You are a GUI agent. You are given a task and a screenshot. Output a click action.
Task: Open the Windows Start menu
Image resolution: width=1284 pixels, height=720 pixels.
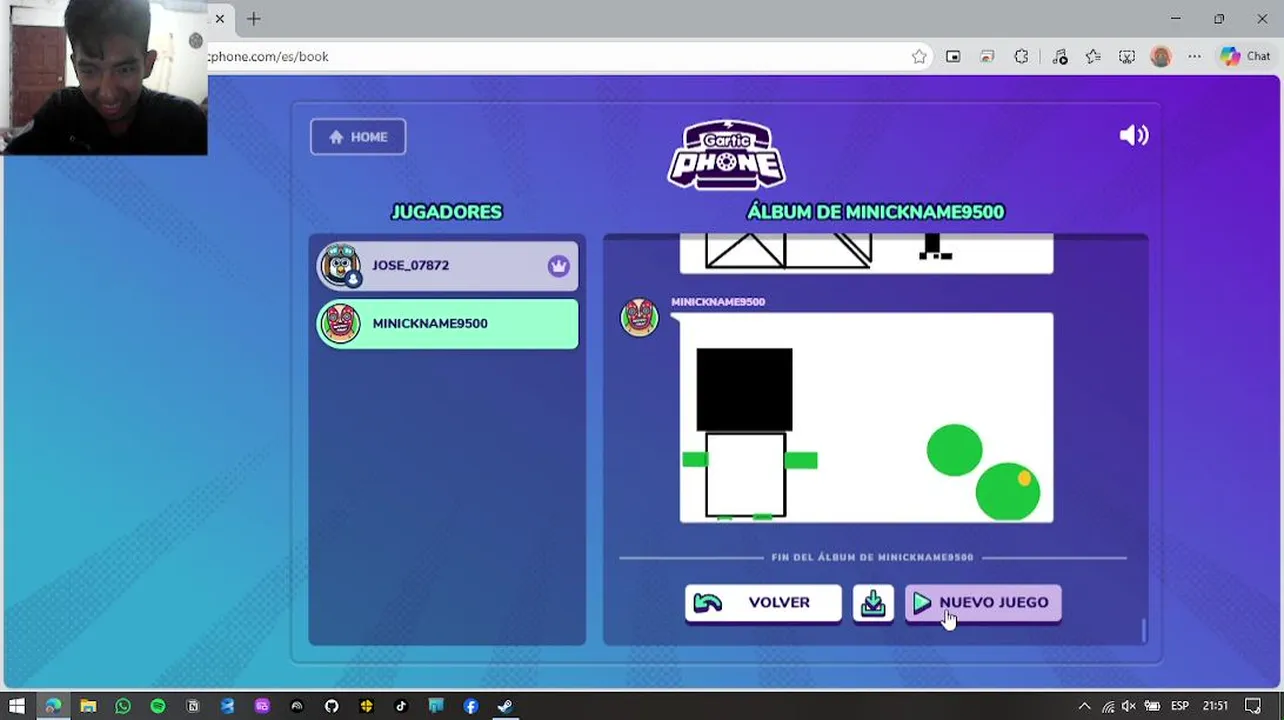coord(17,706)
